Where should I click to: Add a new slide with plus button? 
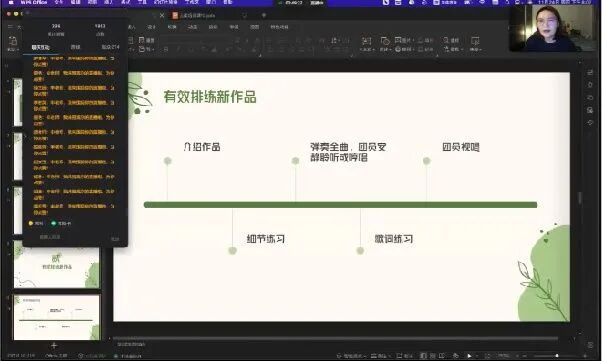(54, 345)
